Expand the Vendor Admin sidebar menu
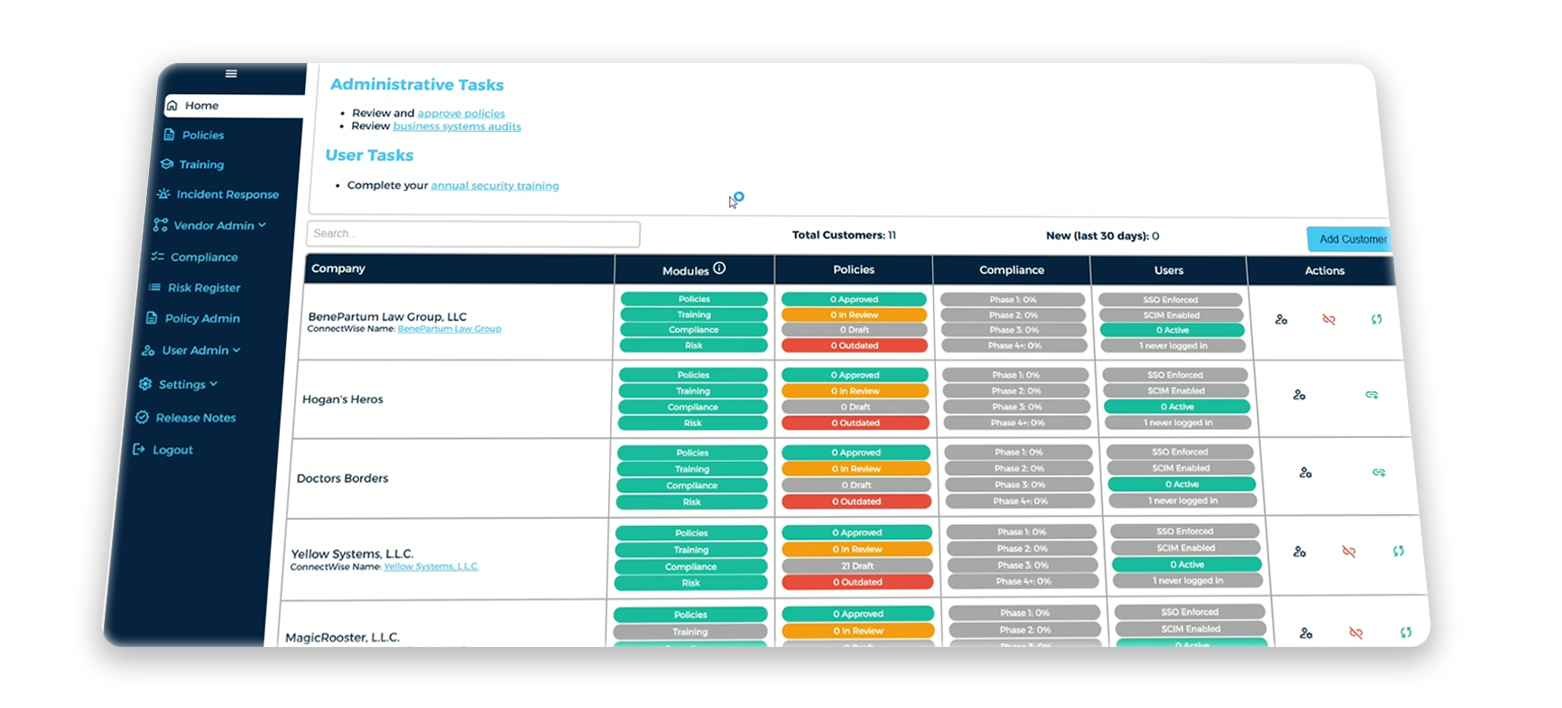The width and height of the screenshot is (1562, 708). pos(213,226)
